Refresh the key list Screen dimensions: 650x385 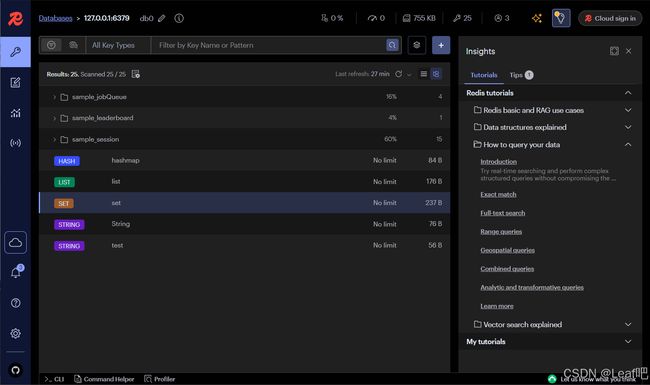point(398,74)
